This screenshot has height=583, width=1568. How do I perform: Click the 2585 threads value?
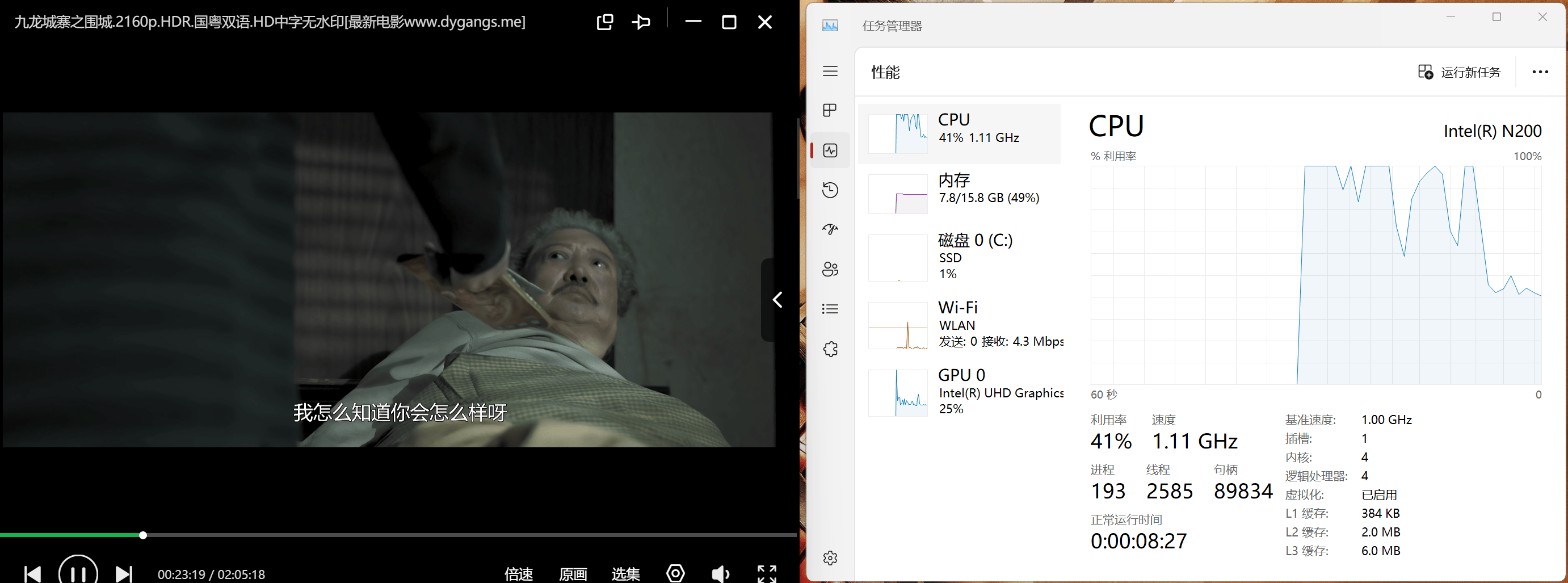(1169, 491)
